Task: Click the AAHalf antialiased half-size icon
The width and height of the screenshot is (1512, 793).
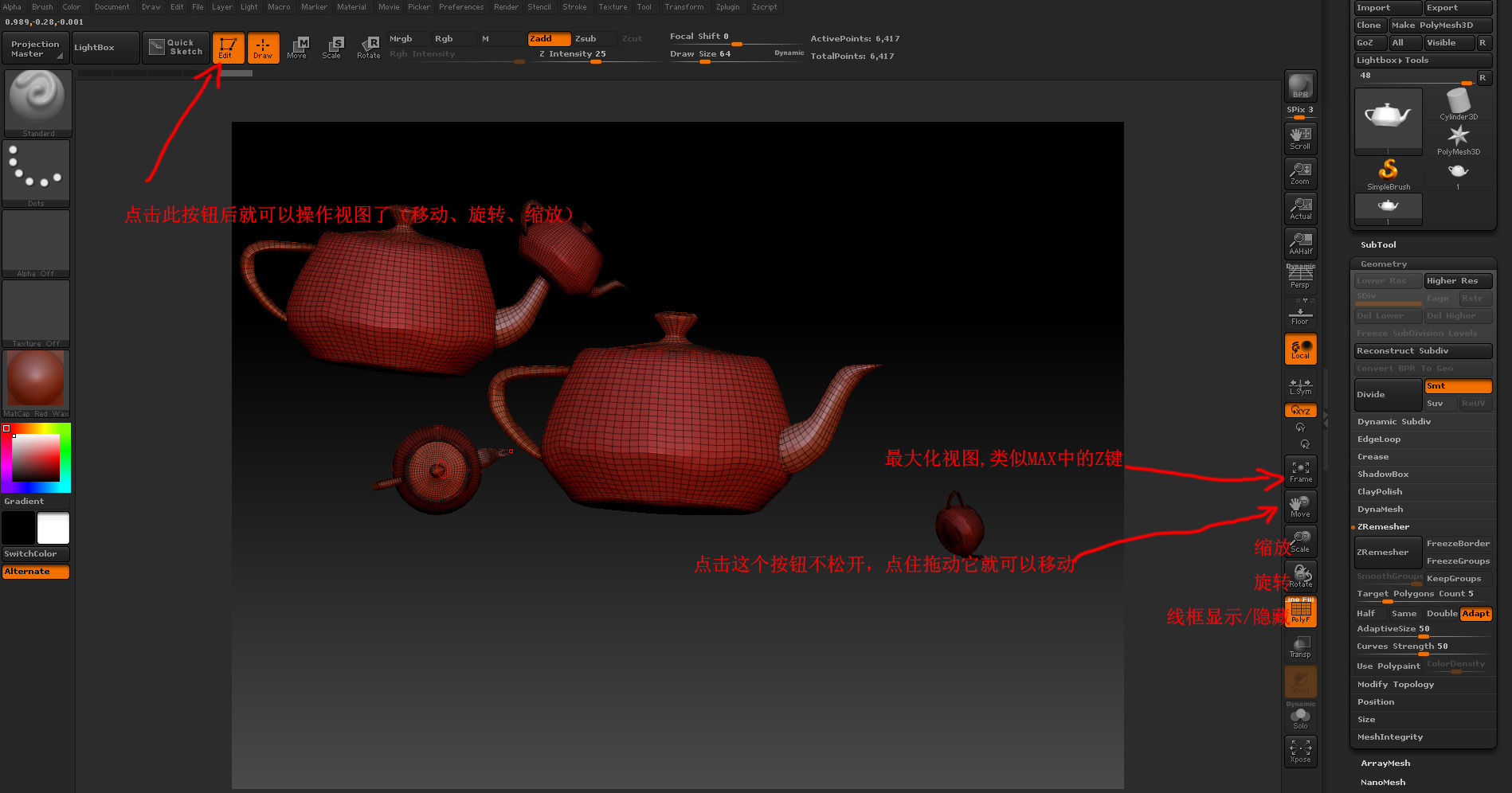Action: point(1300,243)
